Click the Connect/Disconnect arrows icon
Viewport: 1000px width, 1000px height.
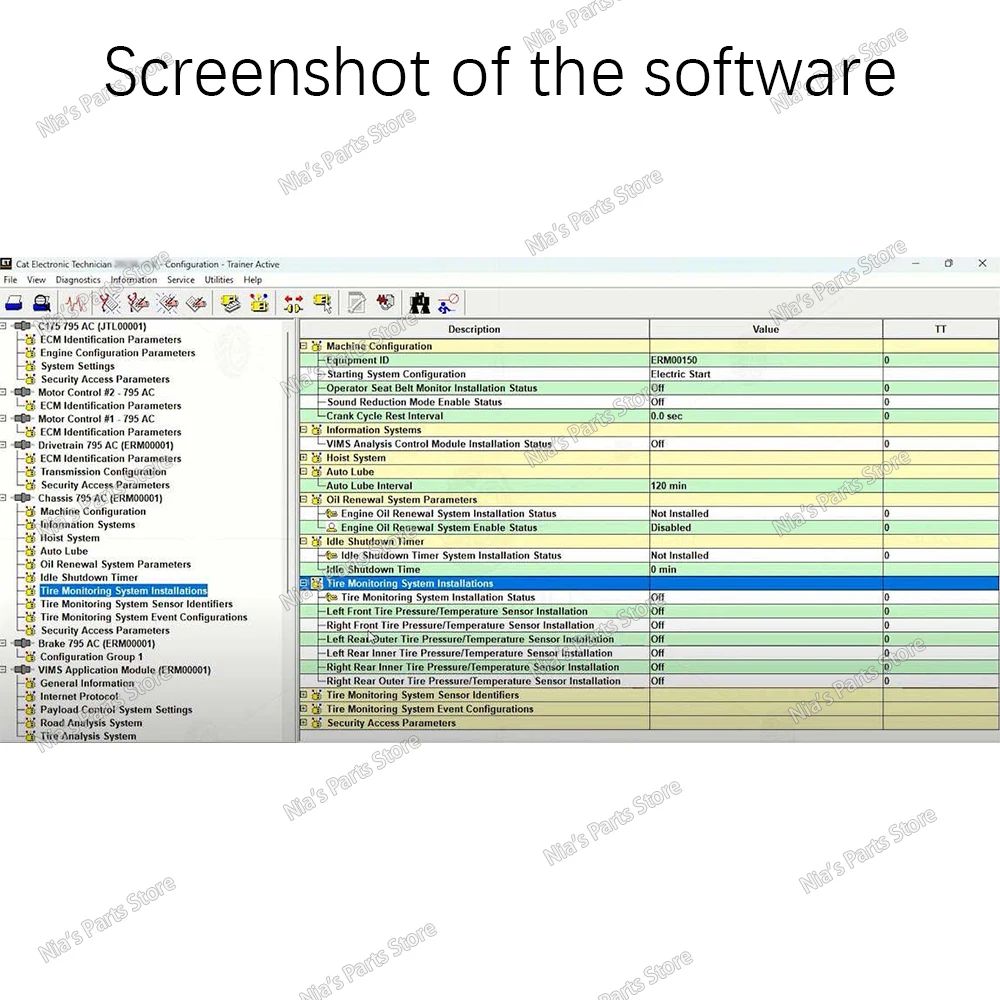pos(293,303)
